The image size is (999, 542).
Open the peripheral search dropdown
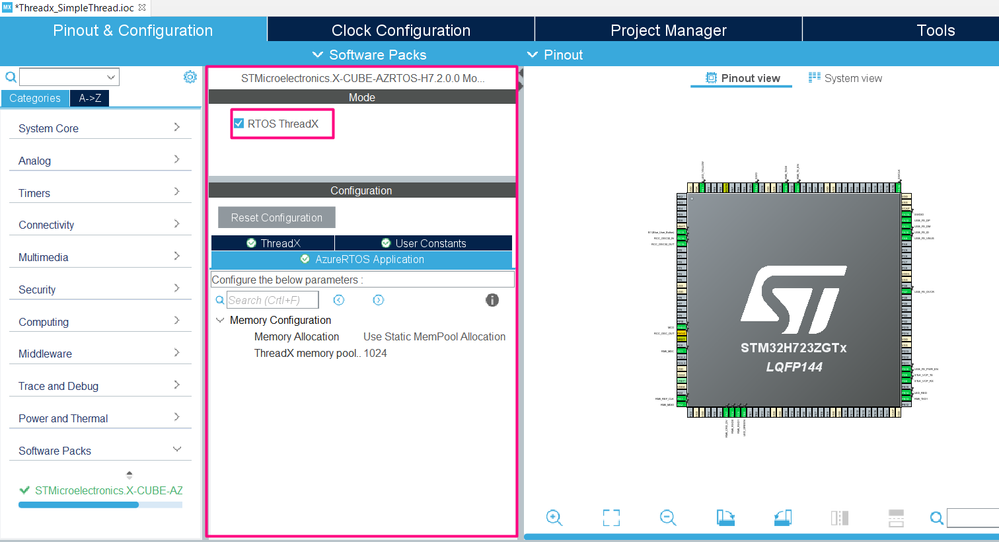click(x=111, y=77)
